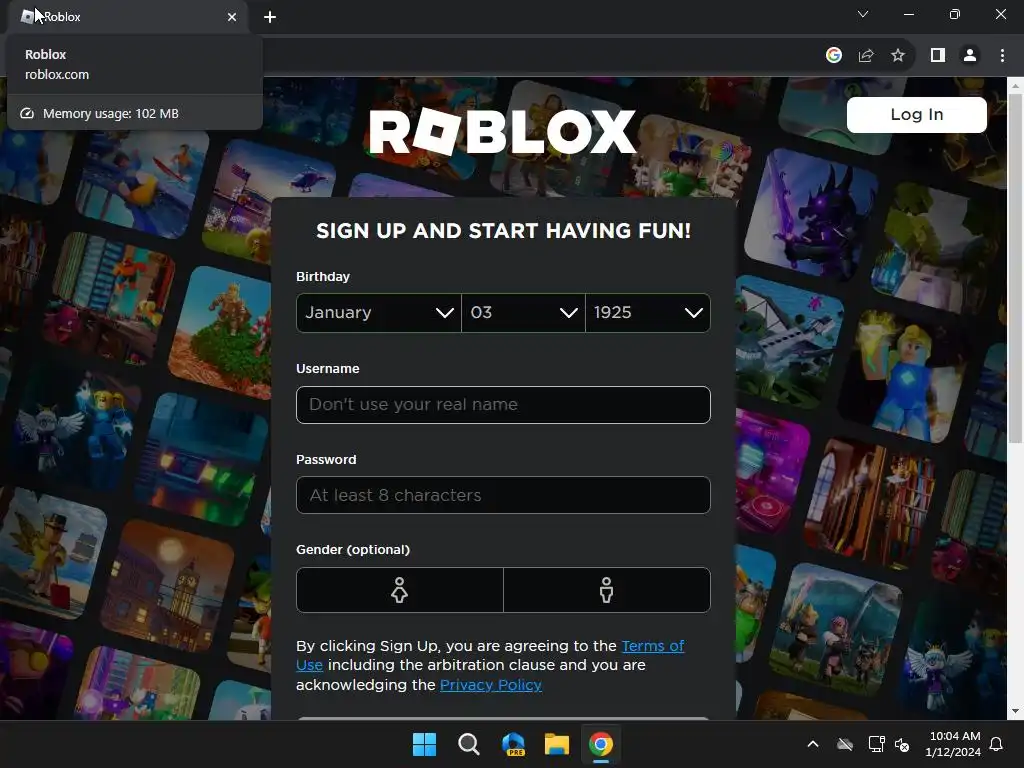Open the birthday month dropdown

click(x=379, y=313)
